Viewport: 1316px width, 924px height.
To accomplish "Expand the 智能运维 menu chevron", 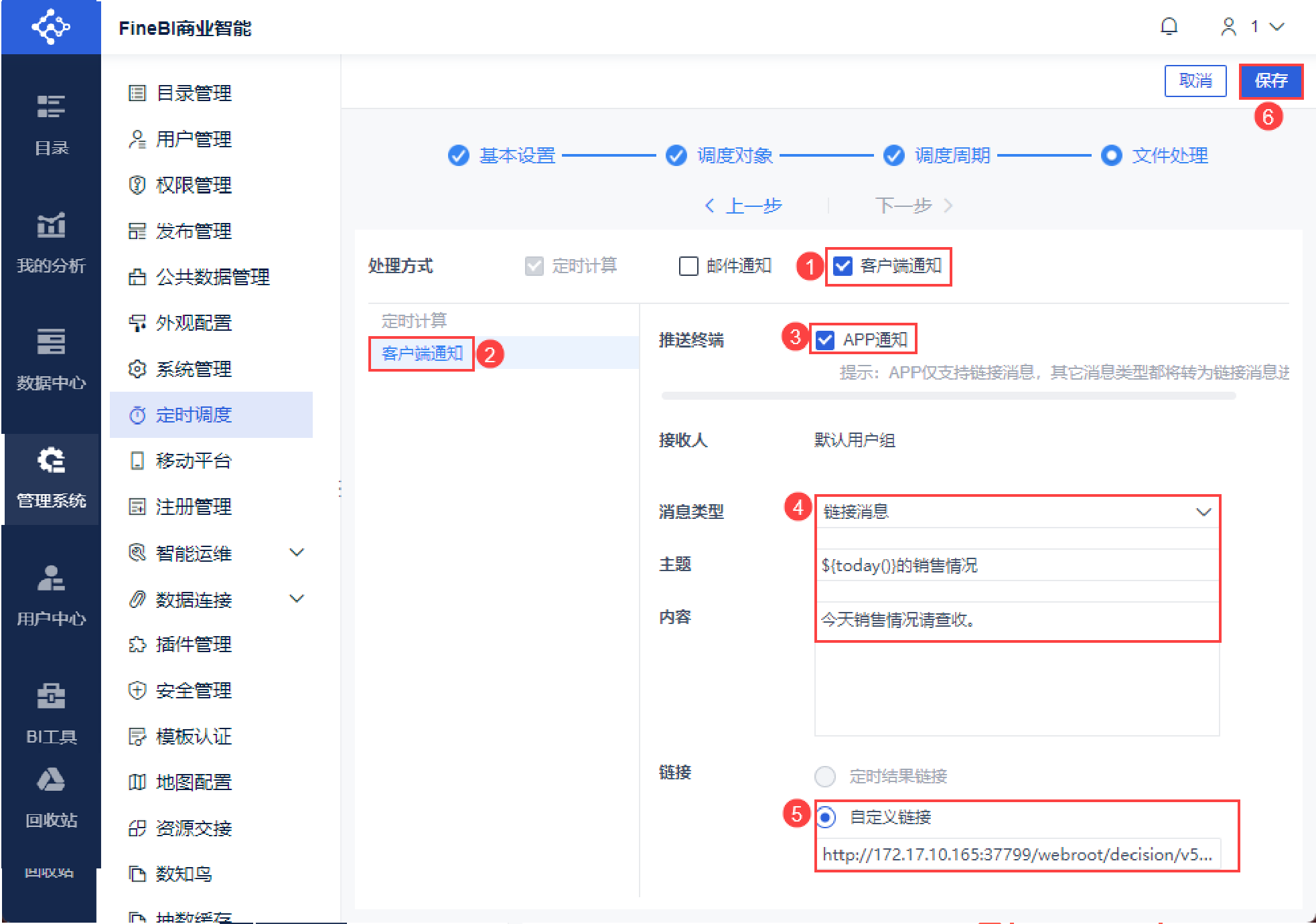I will (297, 553).
